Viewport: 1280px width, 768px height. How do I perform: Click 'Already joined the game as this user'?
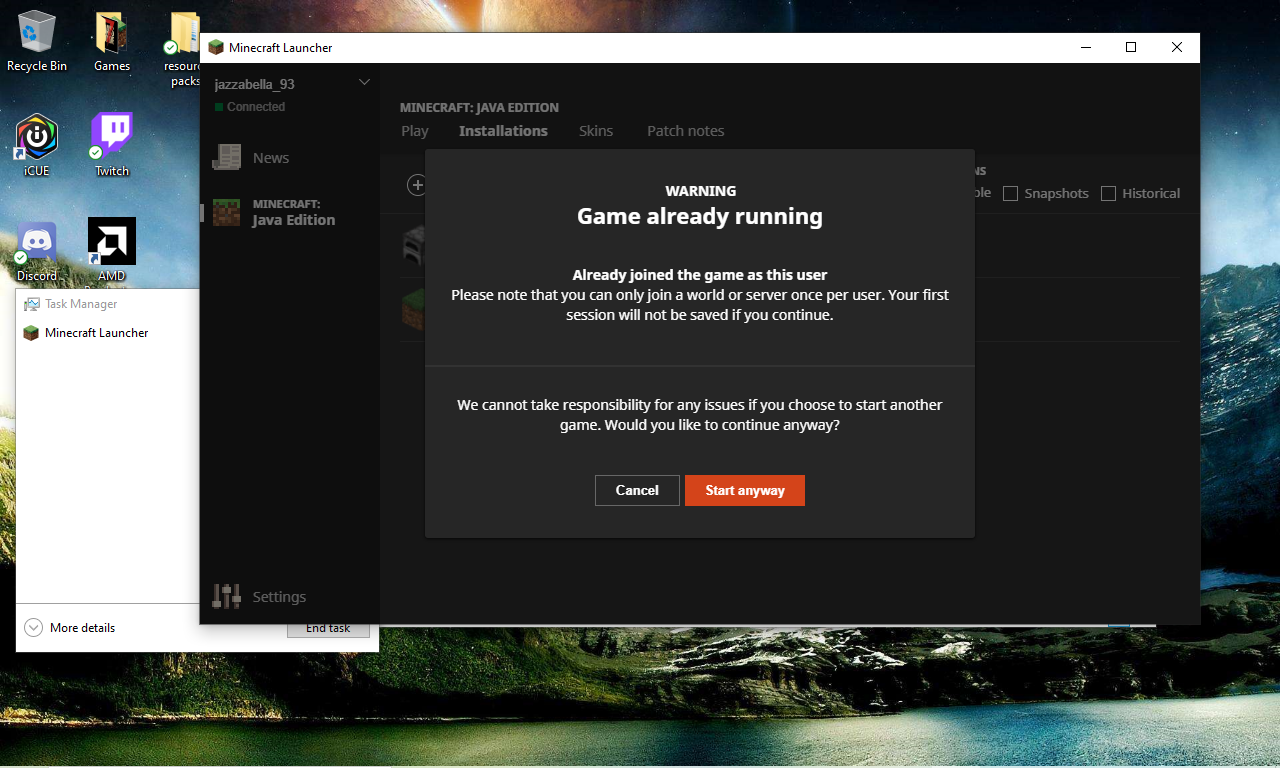click(x=700, y=275)
